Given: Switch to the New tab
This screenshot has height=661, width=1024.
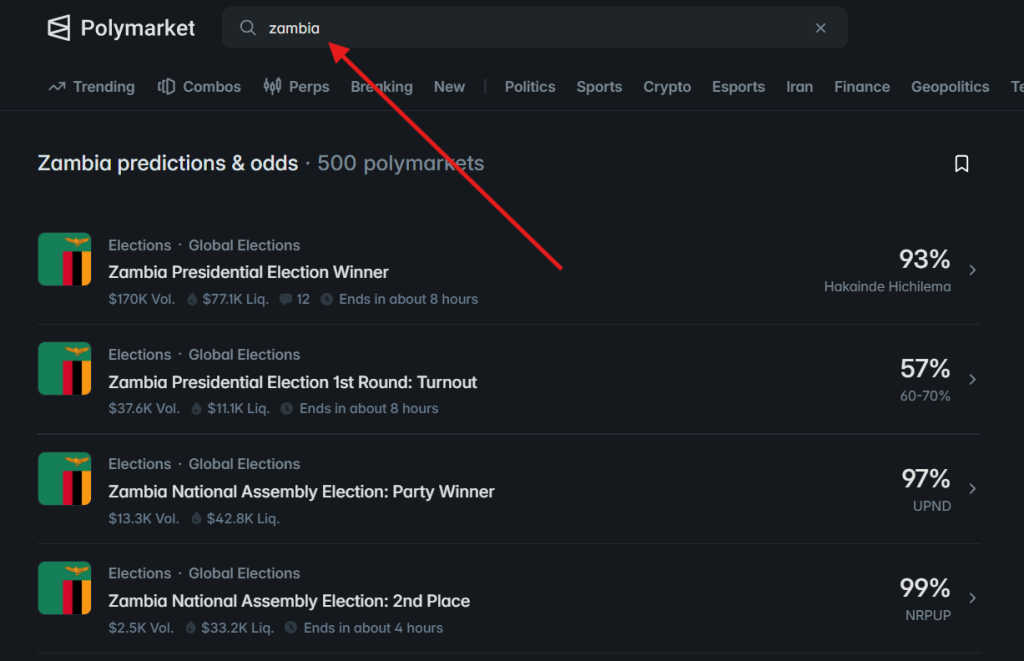Looking at the screenshot, I should (449, 87).
